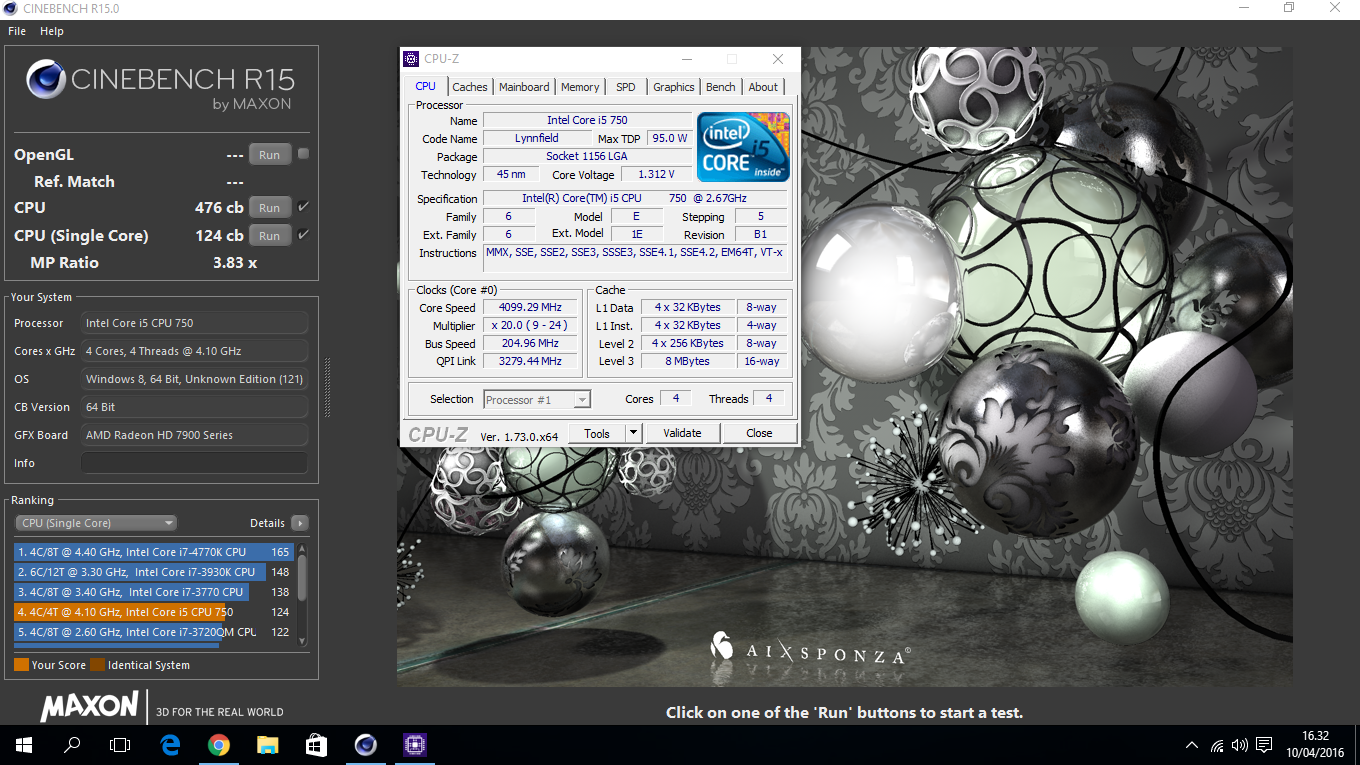1360x765 pixels.
Task: Open the Windows Start menu
Action: 24,745
